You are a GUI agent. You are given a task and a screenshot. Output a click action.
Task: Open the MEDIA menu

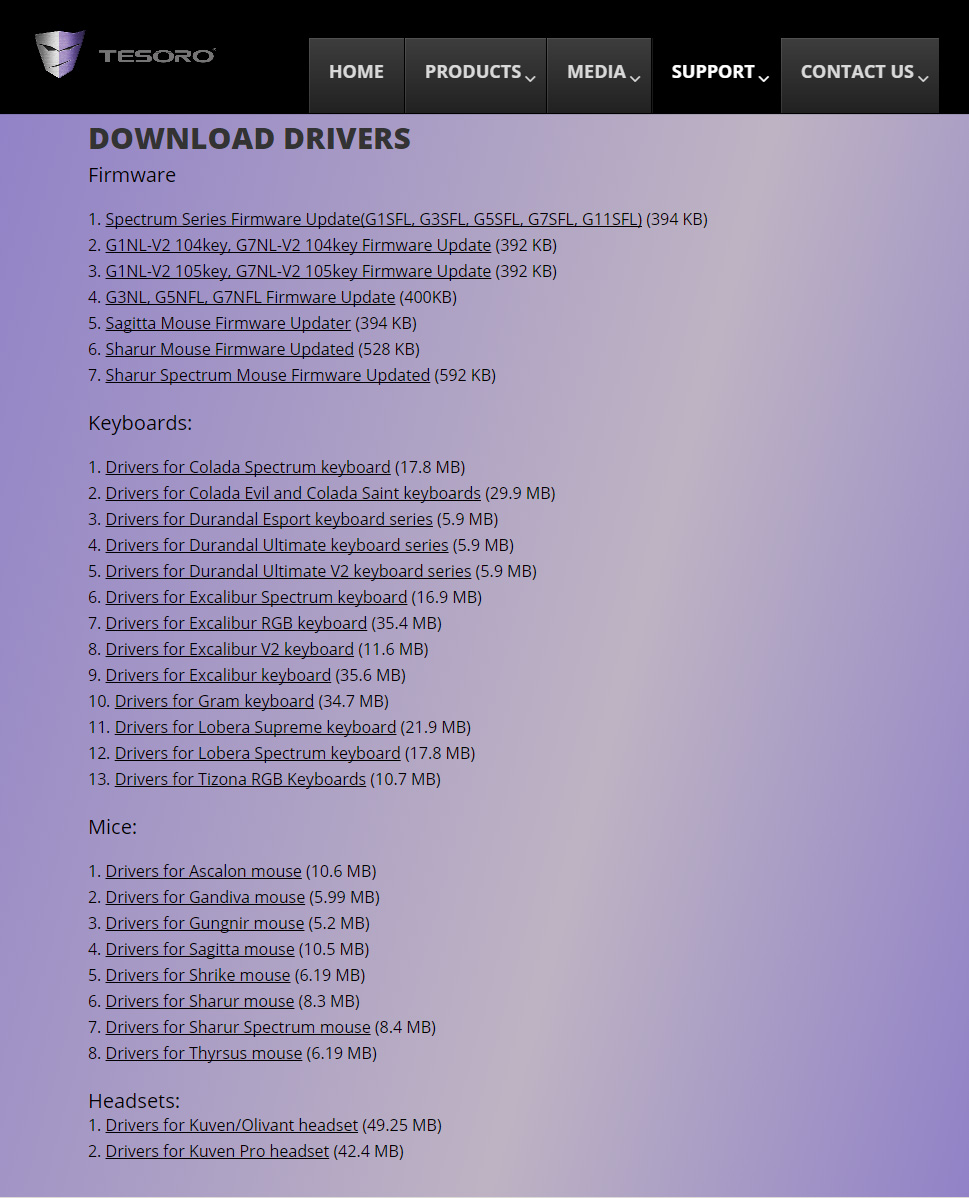[x=599, y=75]
